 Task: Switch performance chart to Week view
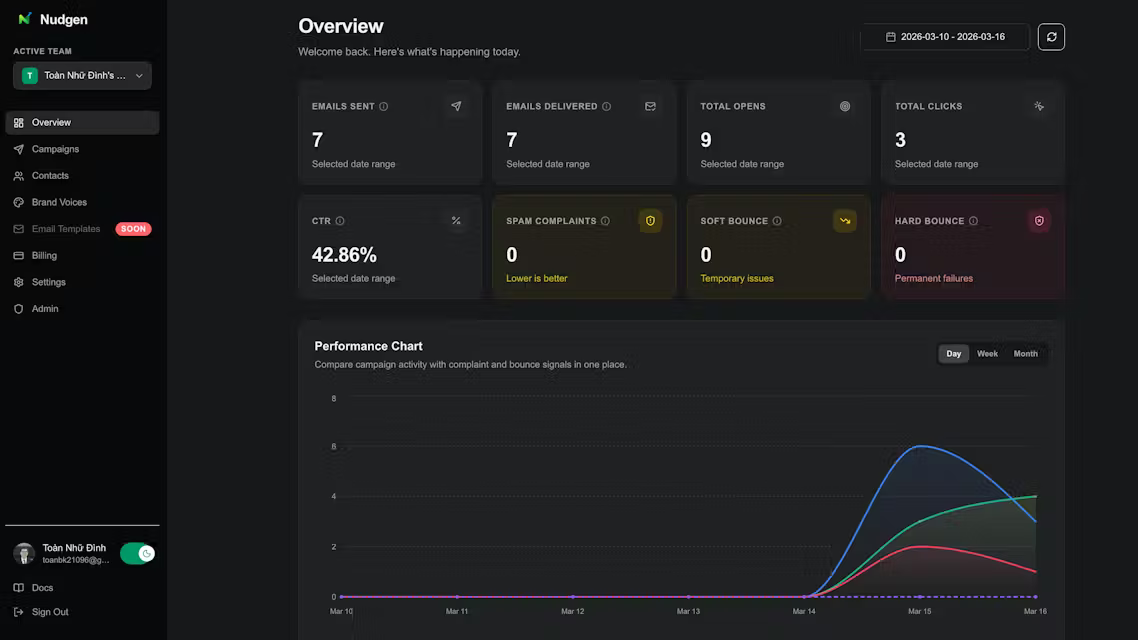click(x=987, y=353)
